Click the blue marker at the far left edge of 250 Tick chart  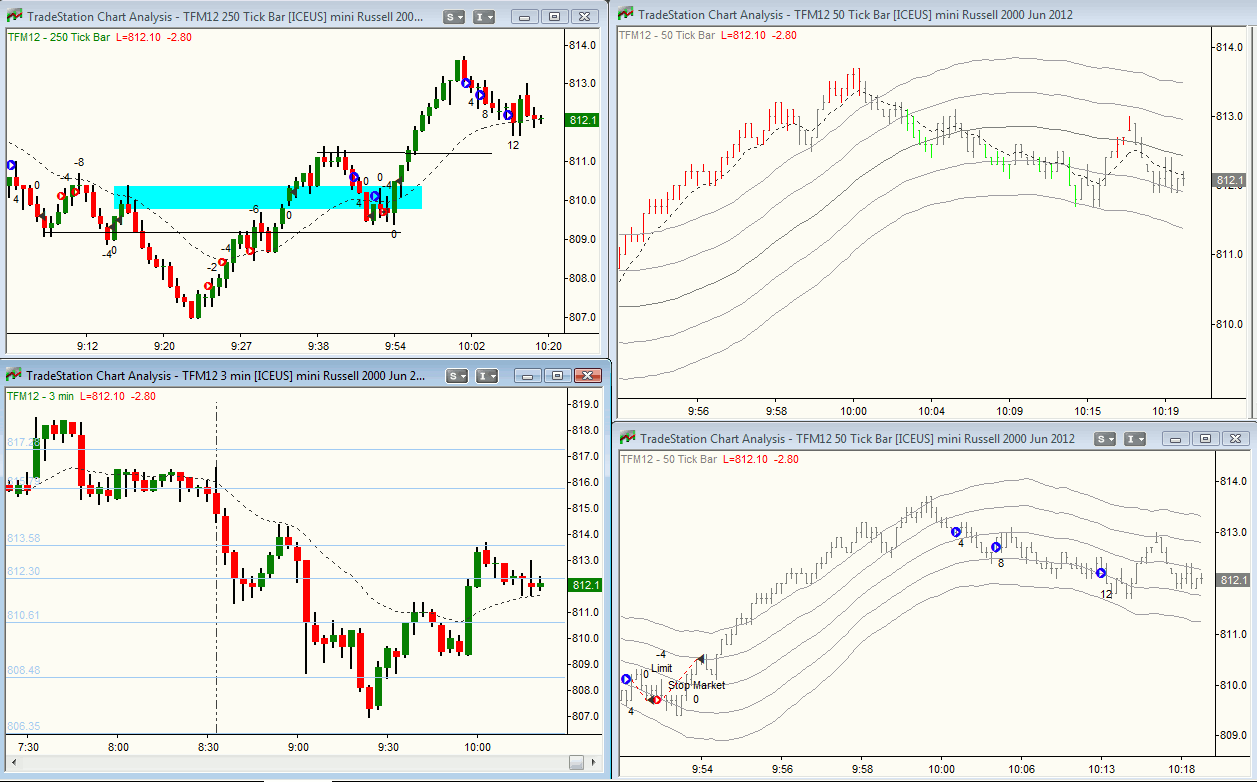click(12, 166)
